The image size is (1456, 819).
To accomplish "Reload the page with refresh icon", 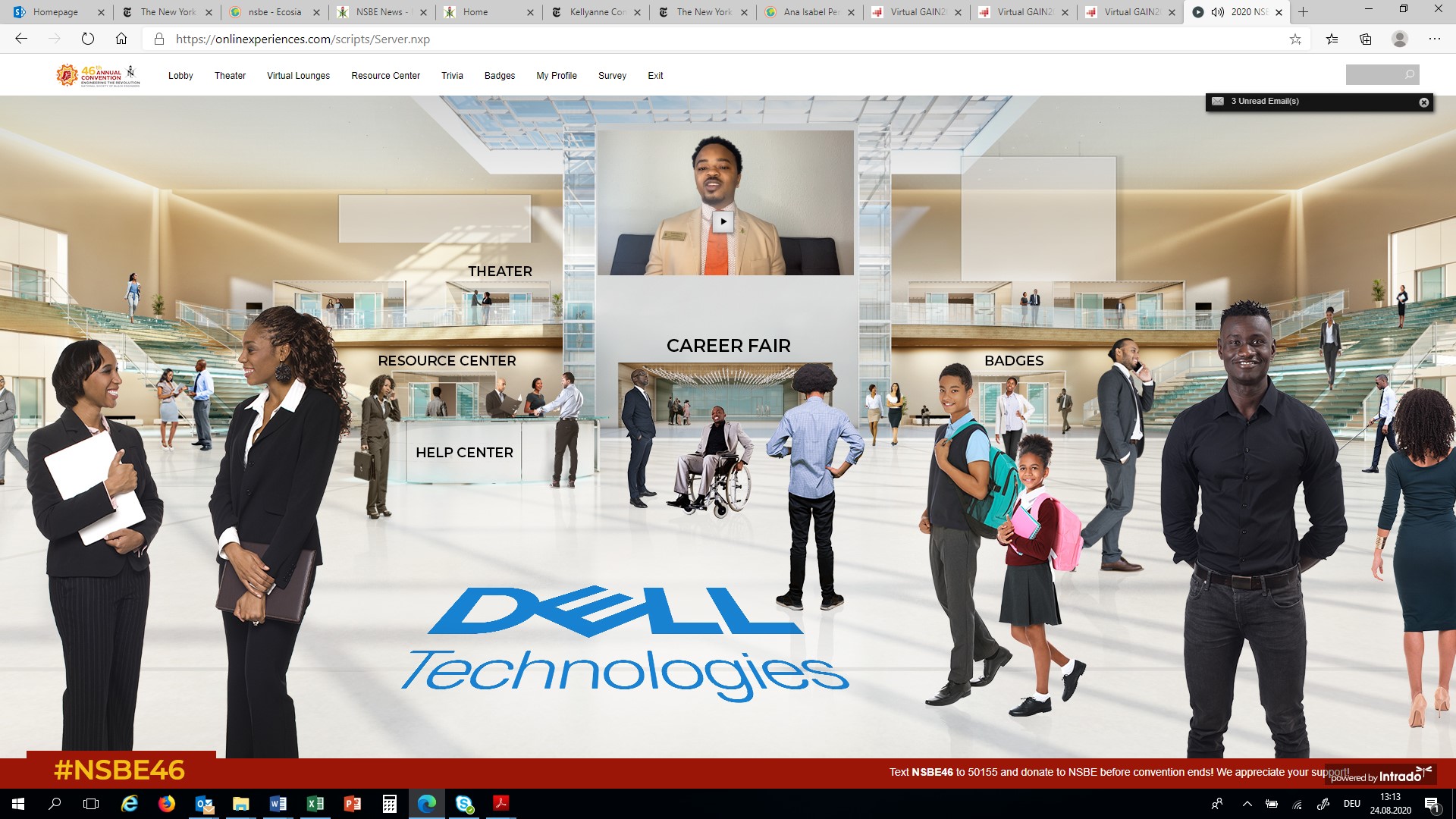I will [x=88, y=39].
